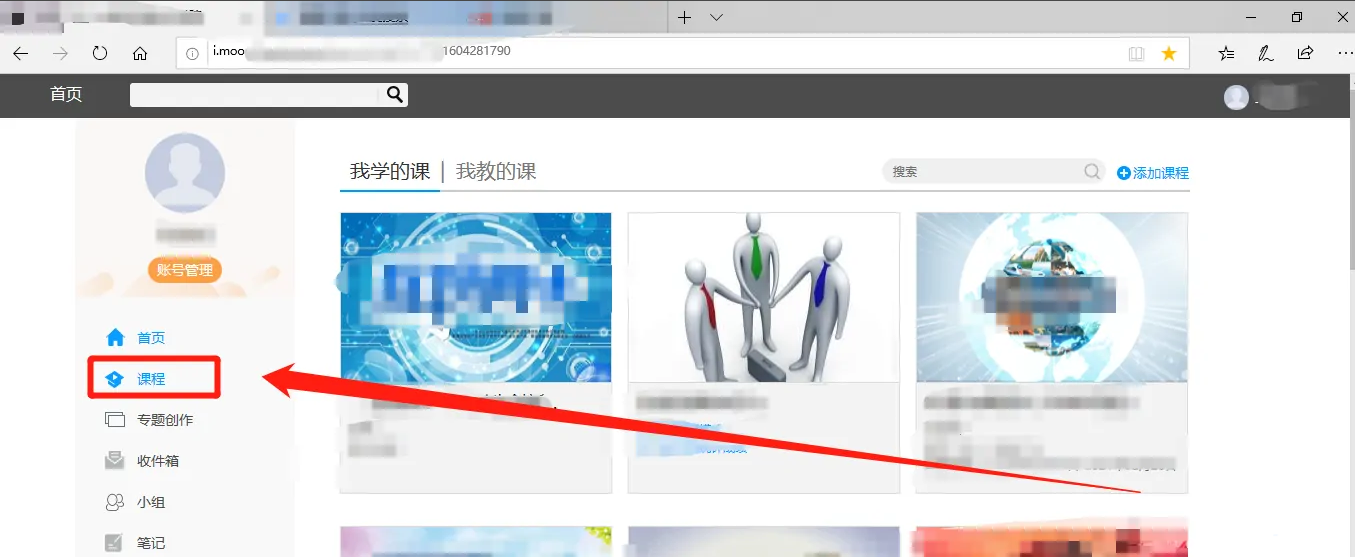Click the 首页 house icon in sidebar
This screenshot has height=557, width=1355.
click(115, 338)
